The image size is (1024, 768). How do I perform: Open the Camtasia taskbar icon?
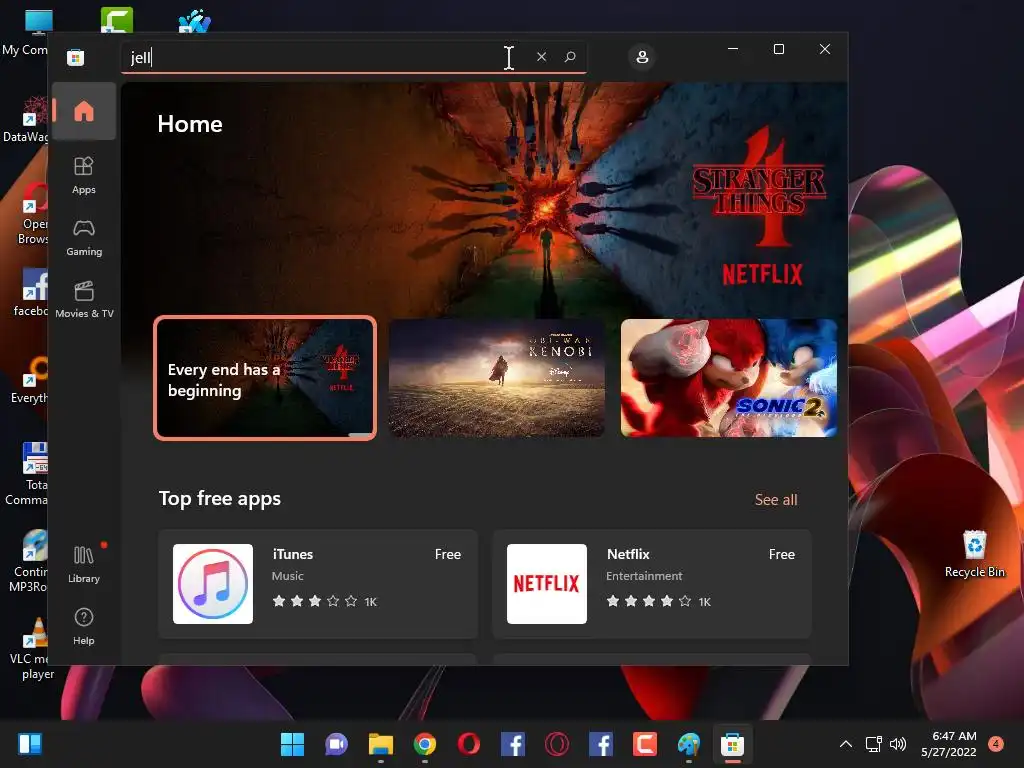point(645,744)
